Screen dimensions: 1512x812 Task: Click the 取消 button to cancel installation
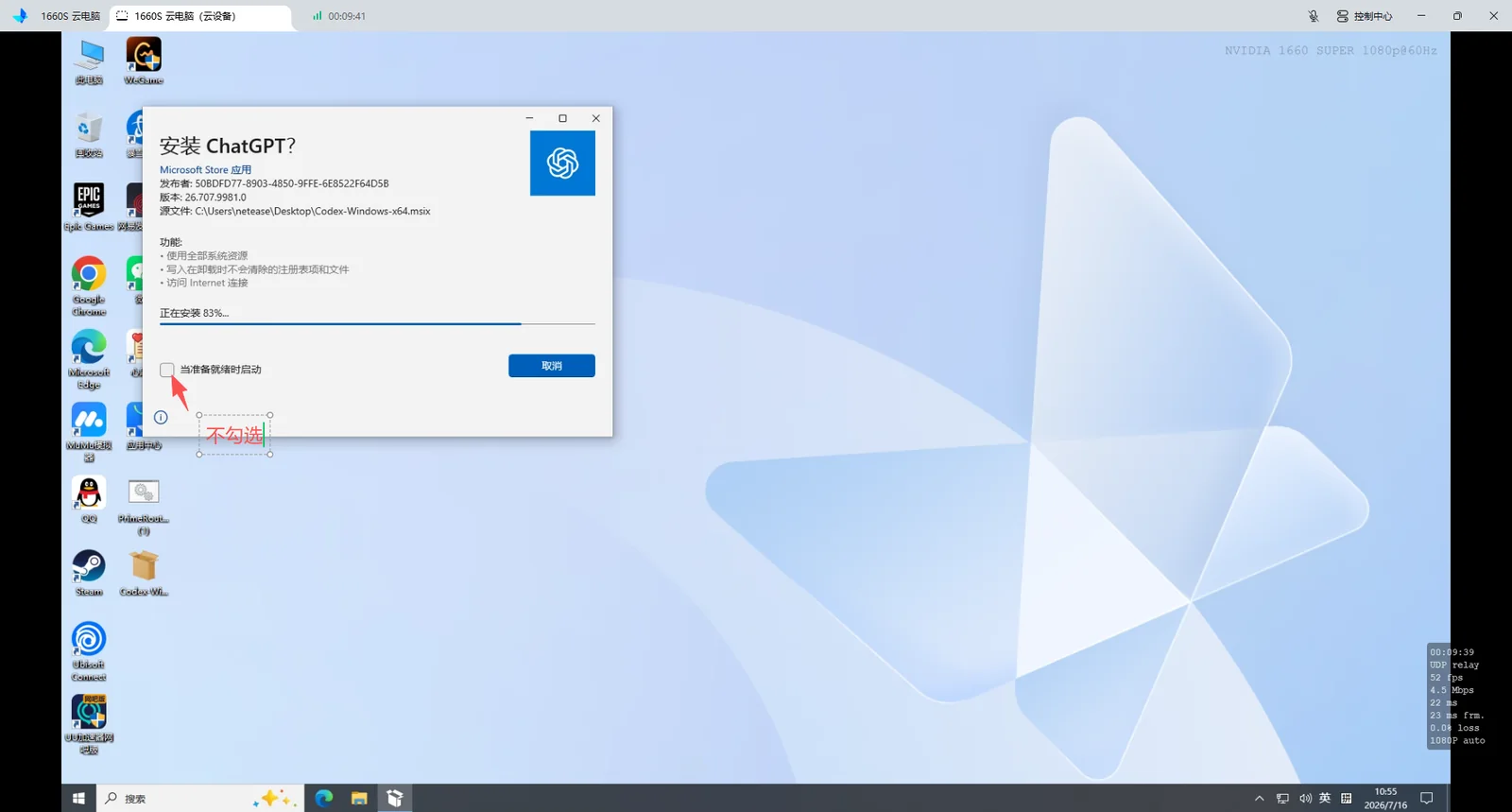pos(552,366)
